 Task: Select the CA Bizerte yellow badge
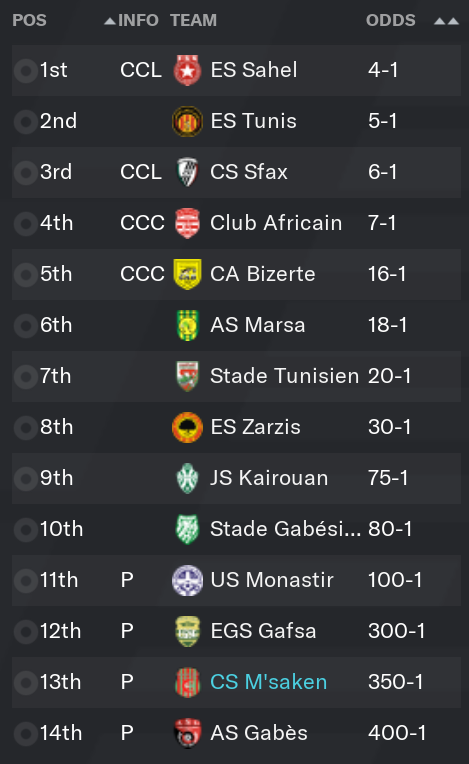[x=187, y=274]
